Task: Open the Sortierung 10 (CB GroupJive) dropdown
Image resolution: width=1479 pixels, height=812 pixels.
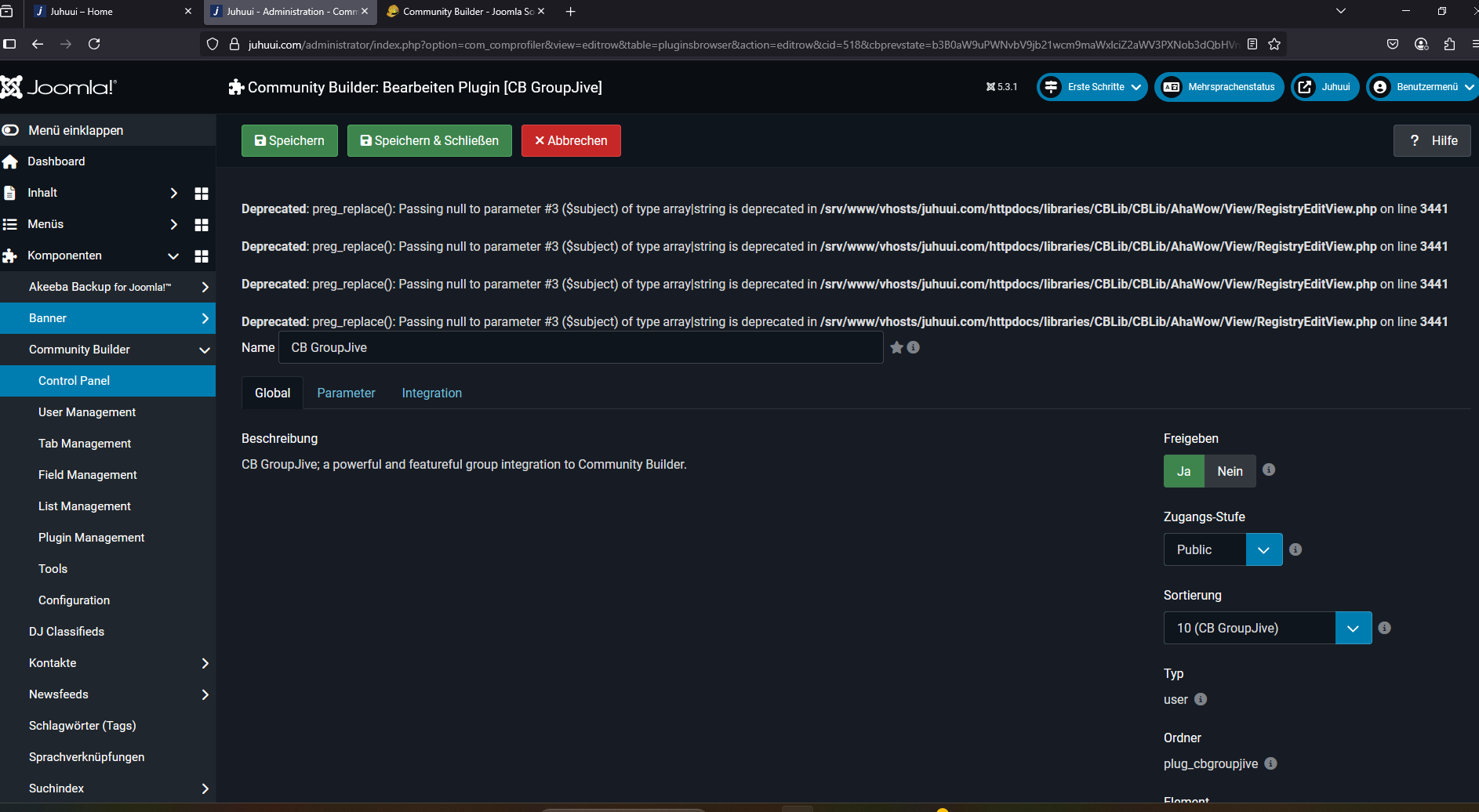Action: pos(1268,628)
